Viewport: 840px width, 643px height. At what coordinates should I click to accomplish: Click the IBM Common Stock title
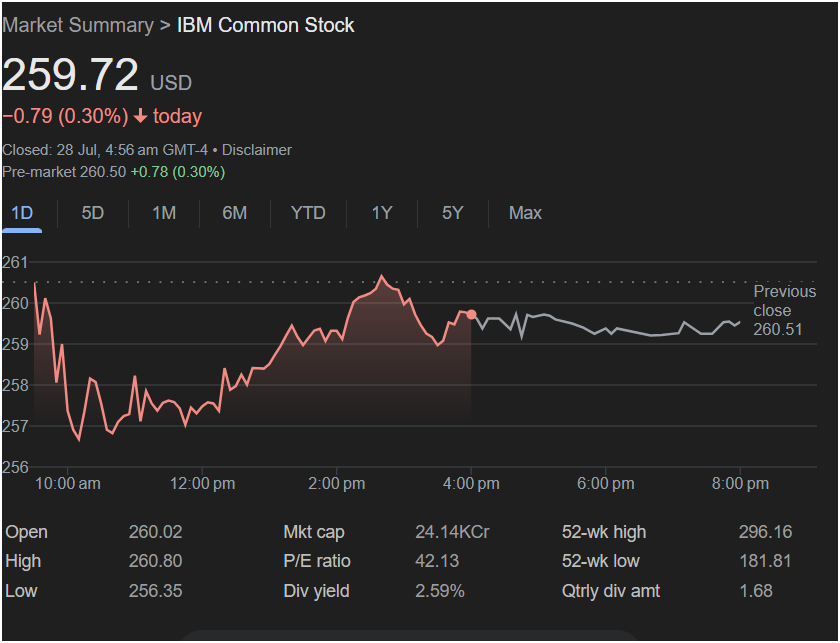pos(266,25)
